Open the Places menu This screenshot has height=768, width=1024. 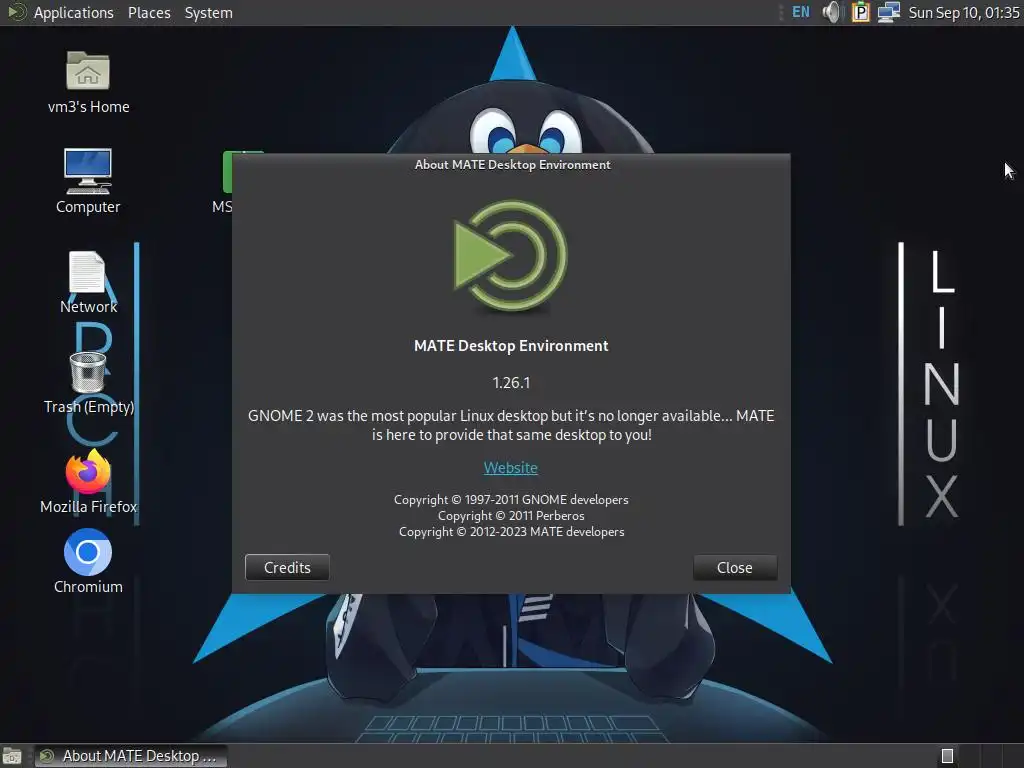pos(149,12)
